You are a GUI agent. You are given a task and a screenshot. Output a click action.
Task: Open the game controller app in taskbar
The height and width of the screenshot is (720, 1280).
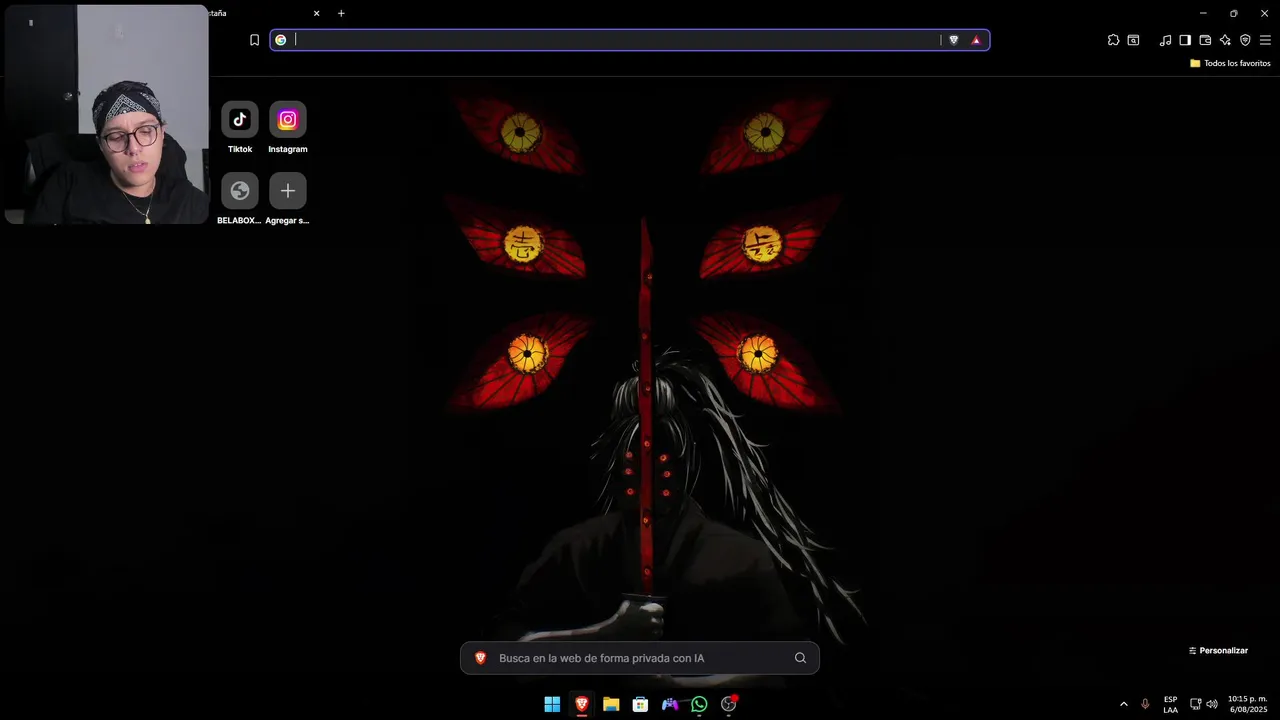click(x=670, y=704)
